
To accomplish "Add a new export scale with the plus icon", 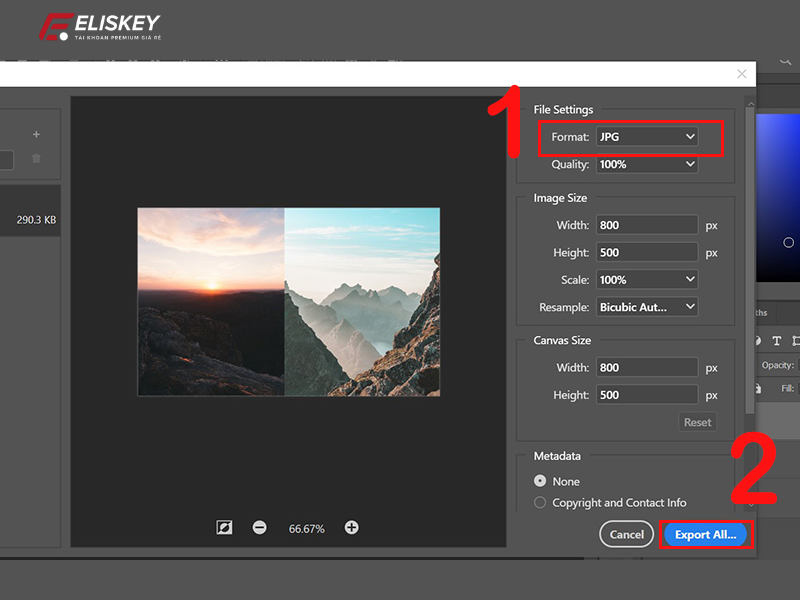I will tap(36, 135).
